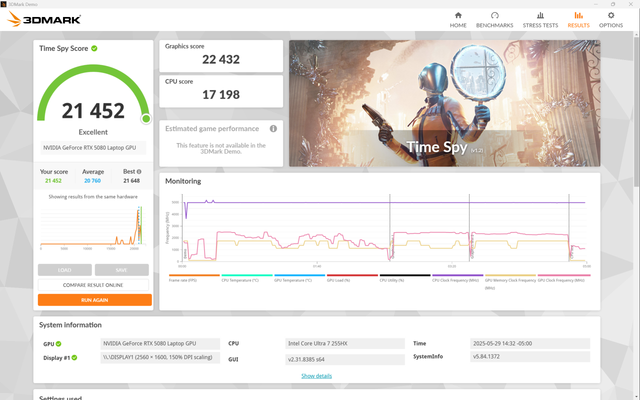Screen dimensions: 640x400
Task: Click the GUI version v2.31.8385 s64
Action: pyautogui.click(x=345, y=359)
